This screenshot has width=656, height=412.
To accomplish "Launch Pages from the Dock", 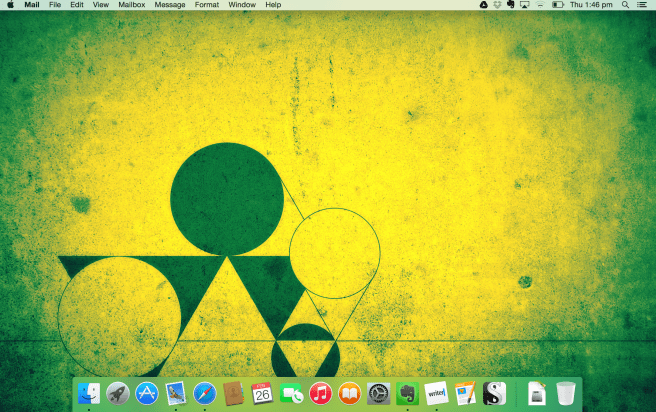I will 465,394.
